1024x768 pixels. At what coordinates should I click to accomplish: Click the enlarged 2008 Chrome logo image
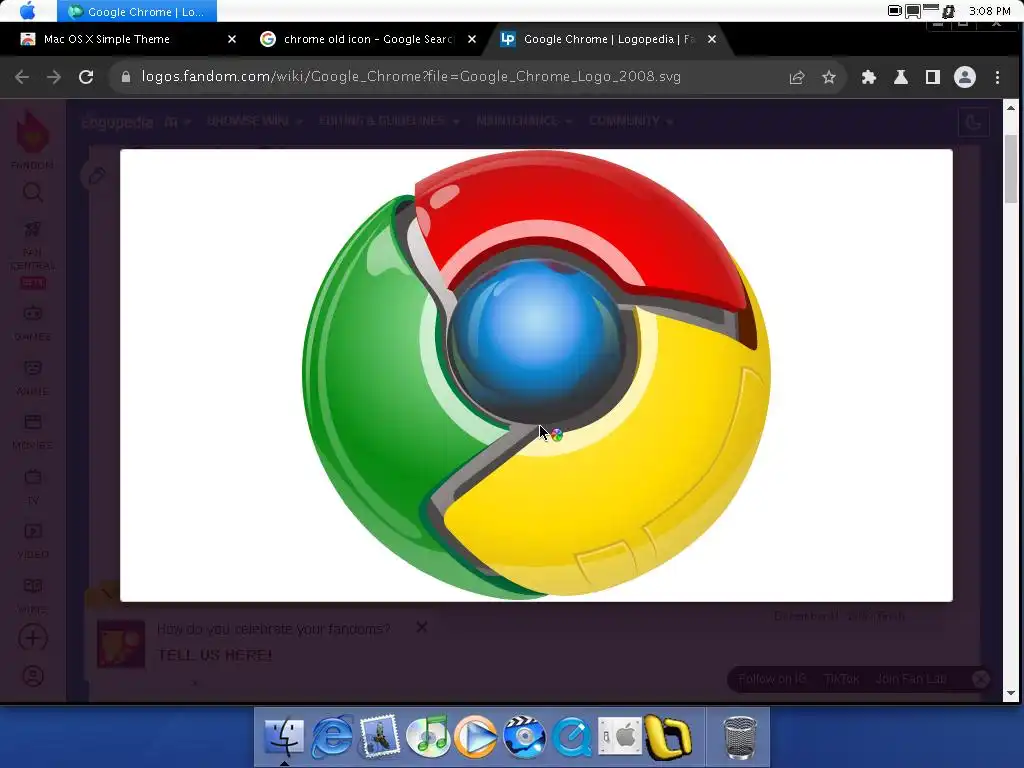pyautogui.click(x=536, y=375)
